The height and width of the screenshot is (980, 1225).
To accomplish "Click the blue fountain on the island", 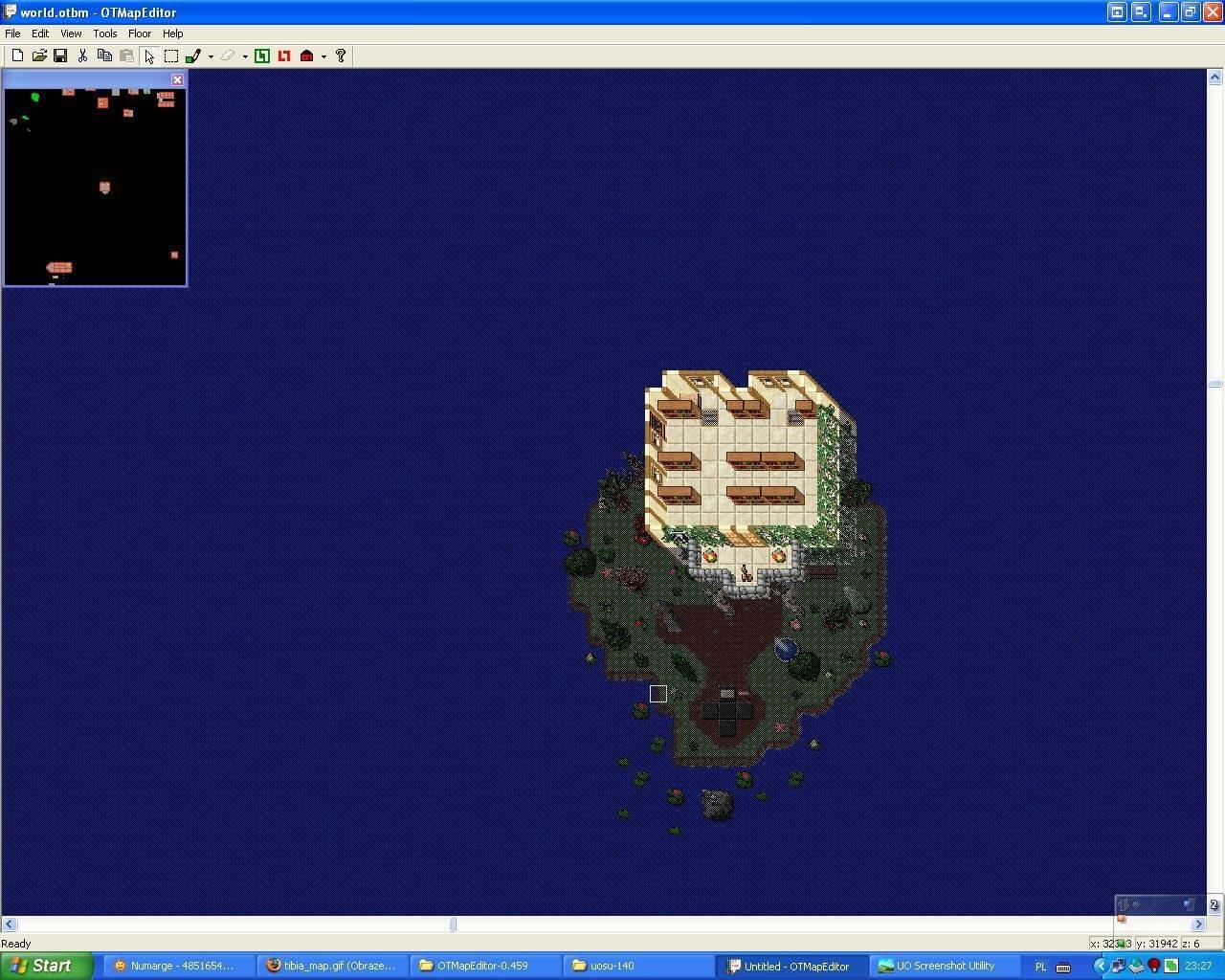I will pos(786,648).
